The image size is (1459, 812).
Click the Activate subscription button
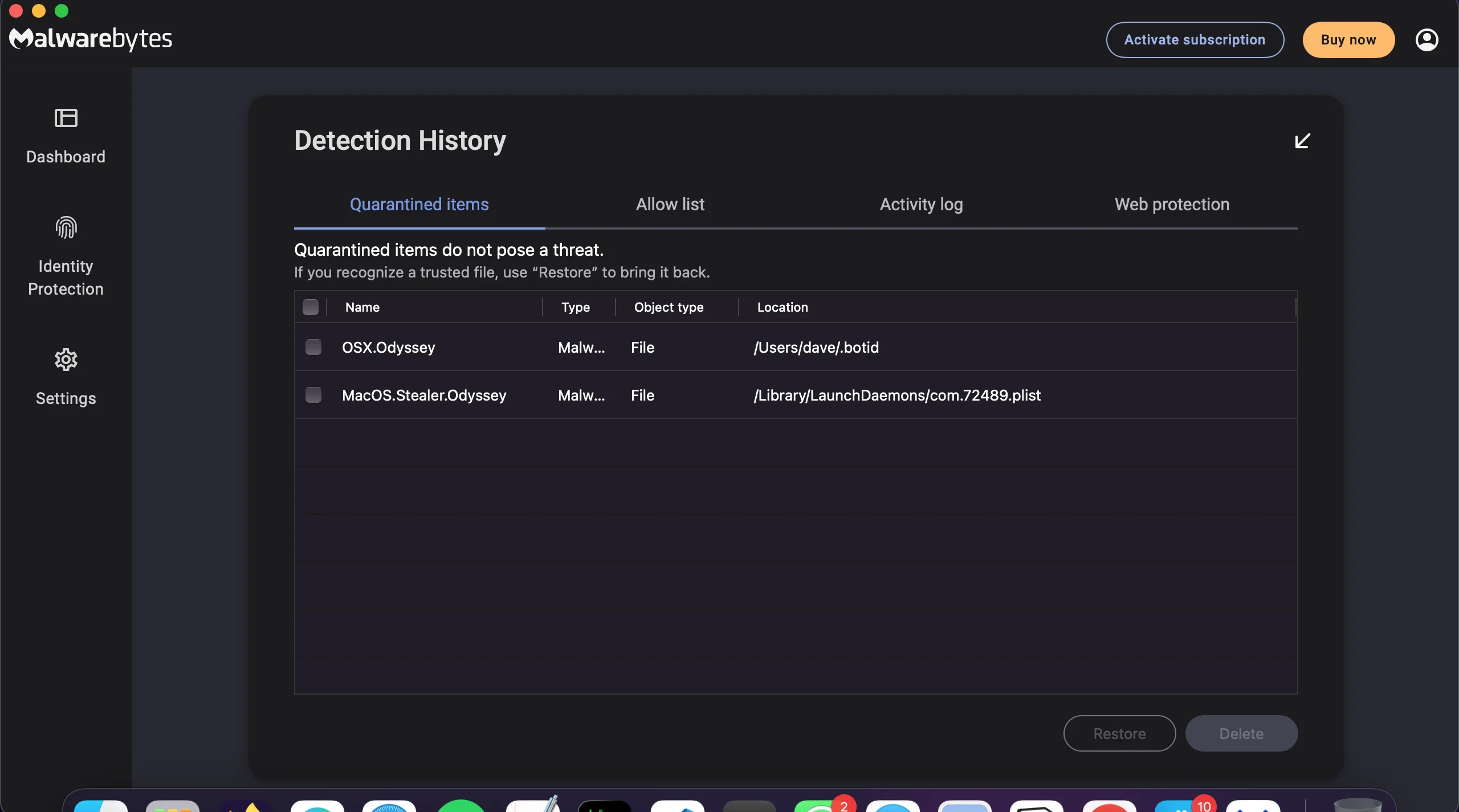[x=1195, y=40]
